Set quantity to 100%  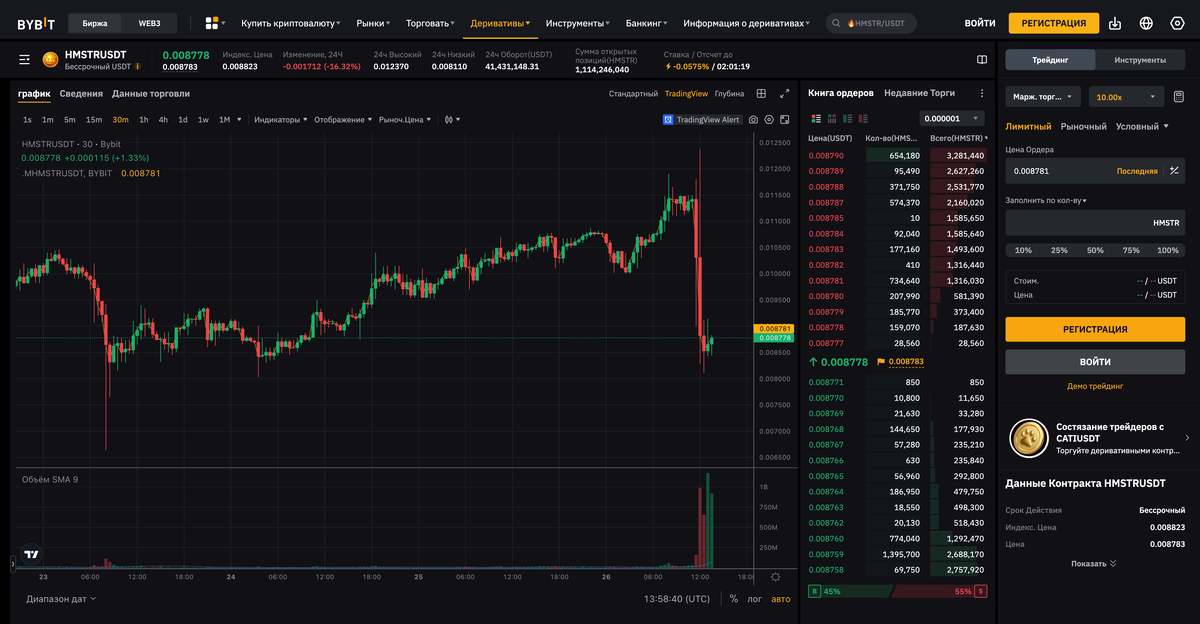(x=1168, y=250)
